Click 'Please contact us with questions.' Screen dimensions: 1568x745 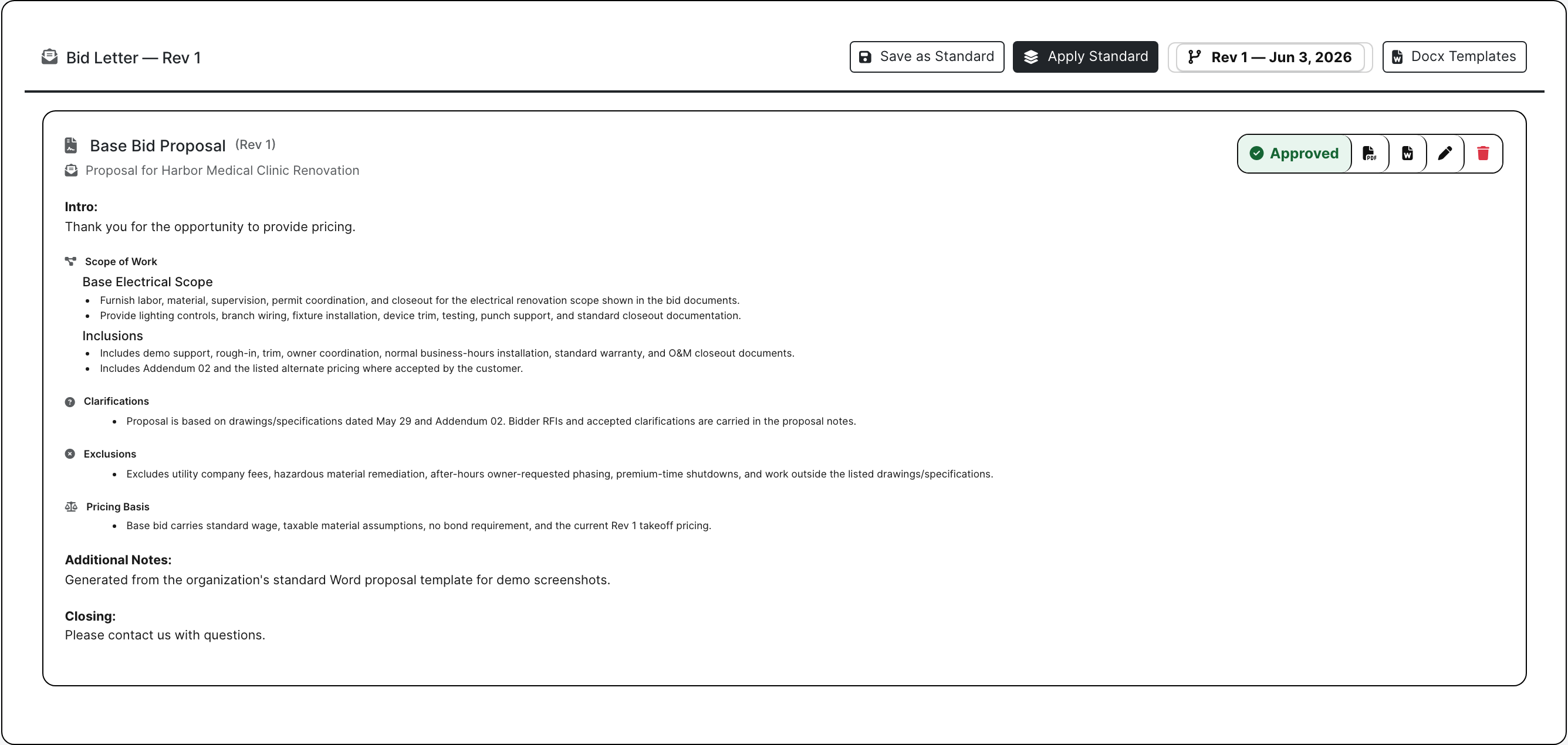point(165,635)
